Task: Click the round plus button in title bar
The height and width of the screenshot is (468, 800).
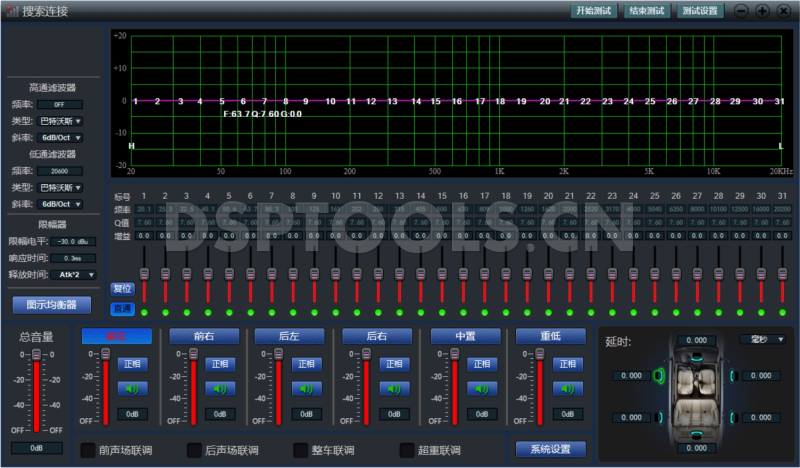Action: click(x=762, y=11)
